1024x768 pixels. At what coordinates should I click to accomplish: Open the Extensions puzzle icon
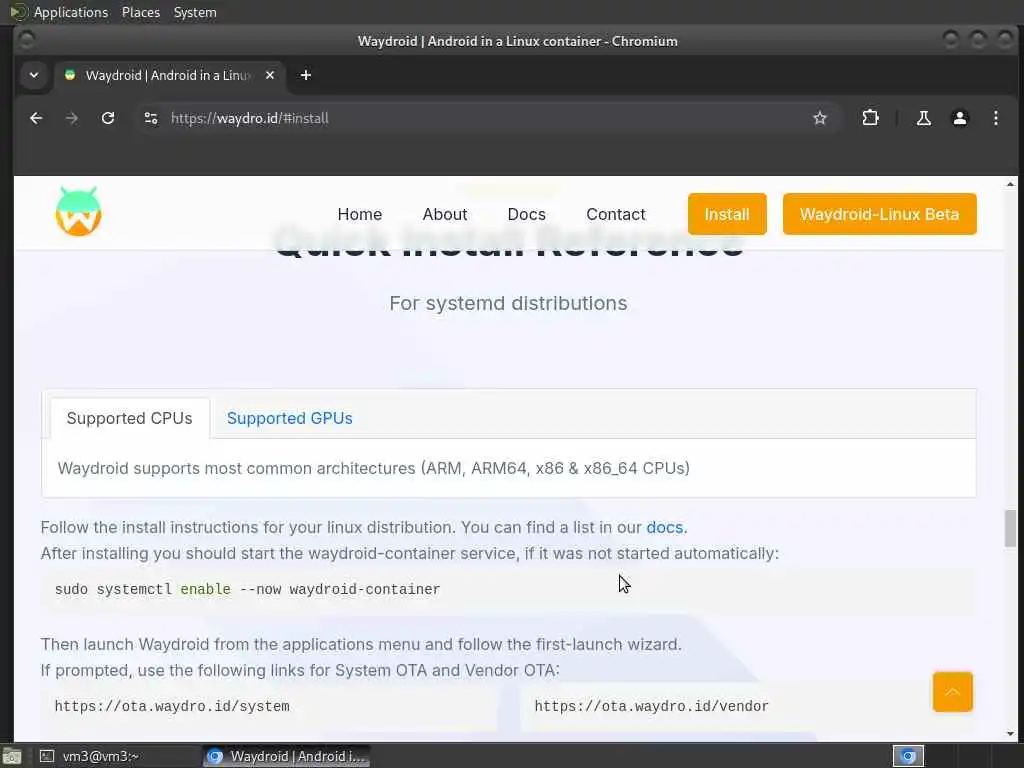point(870,118)
